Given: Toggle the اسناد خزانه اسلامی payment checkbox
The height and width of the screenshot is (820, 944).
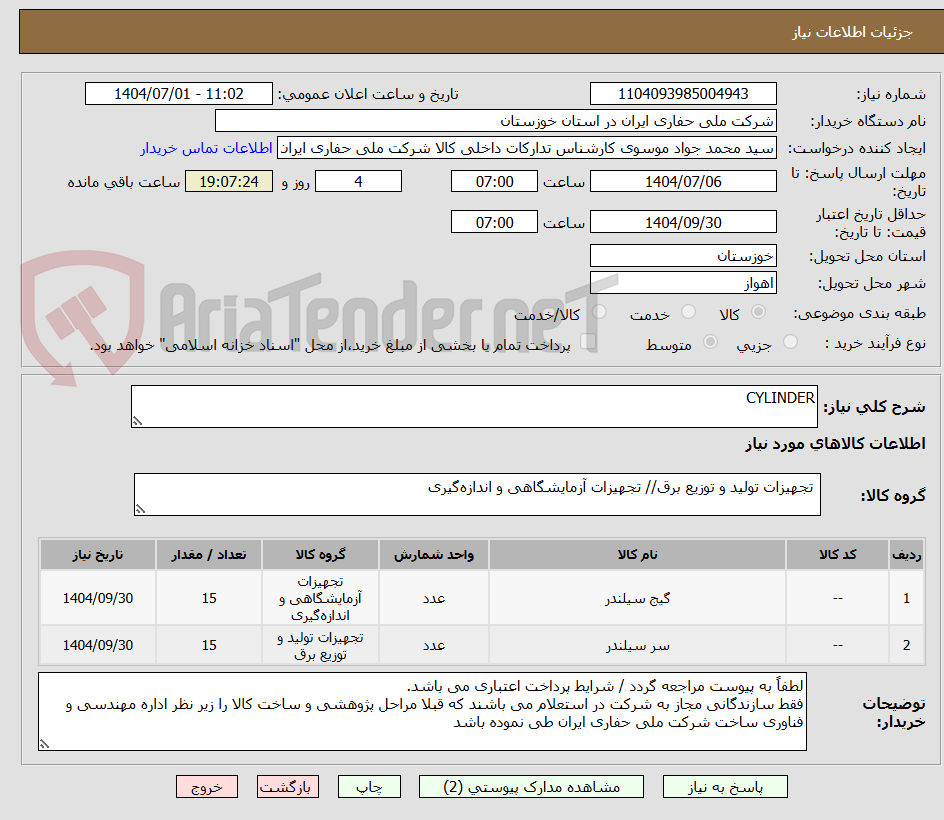Looking at the screenshot, I should [588, 342].
